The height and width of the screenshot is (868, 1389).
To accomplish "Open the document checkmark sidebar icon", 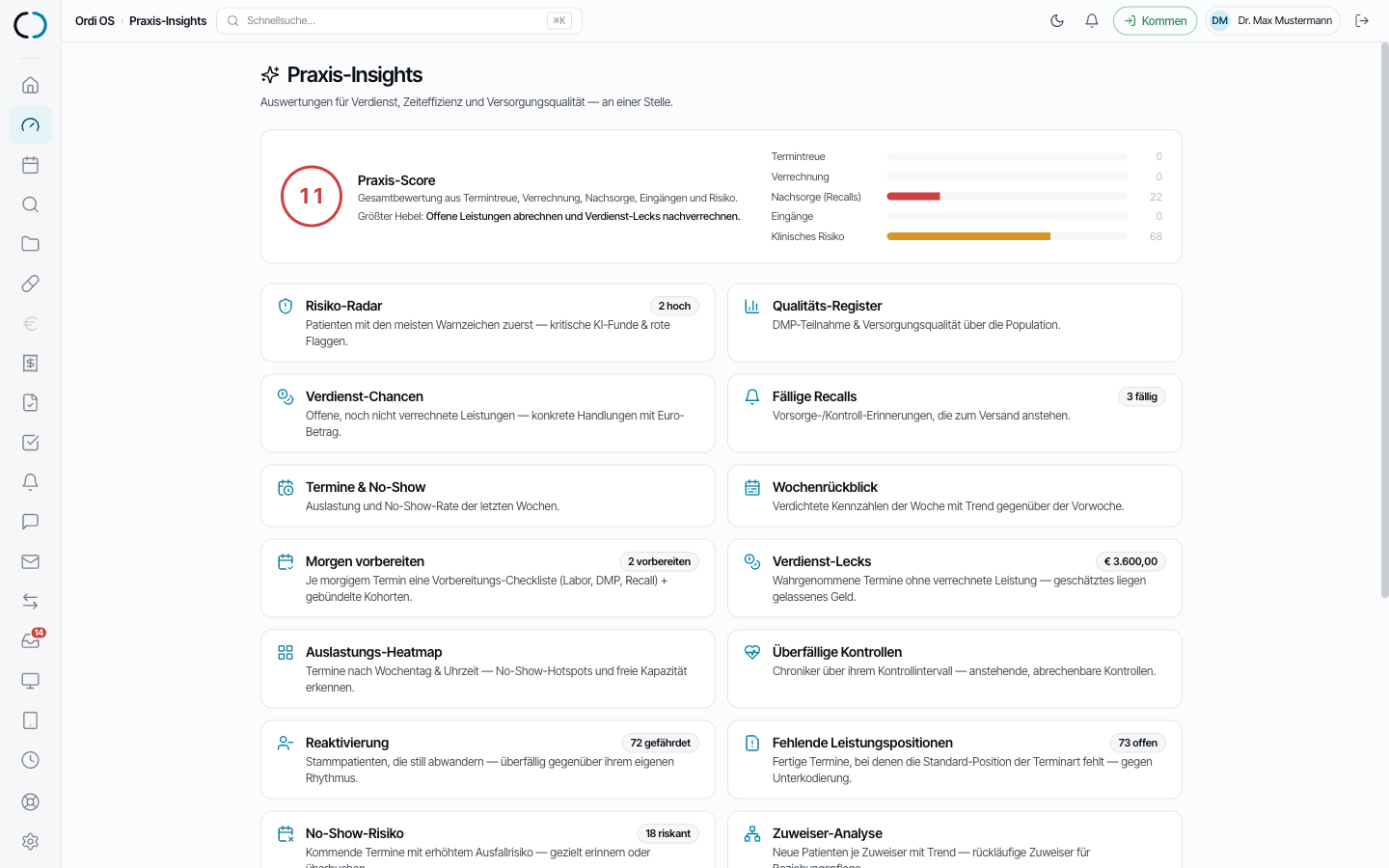I will point(30,403).
